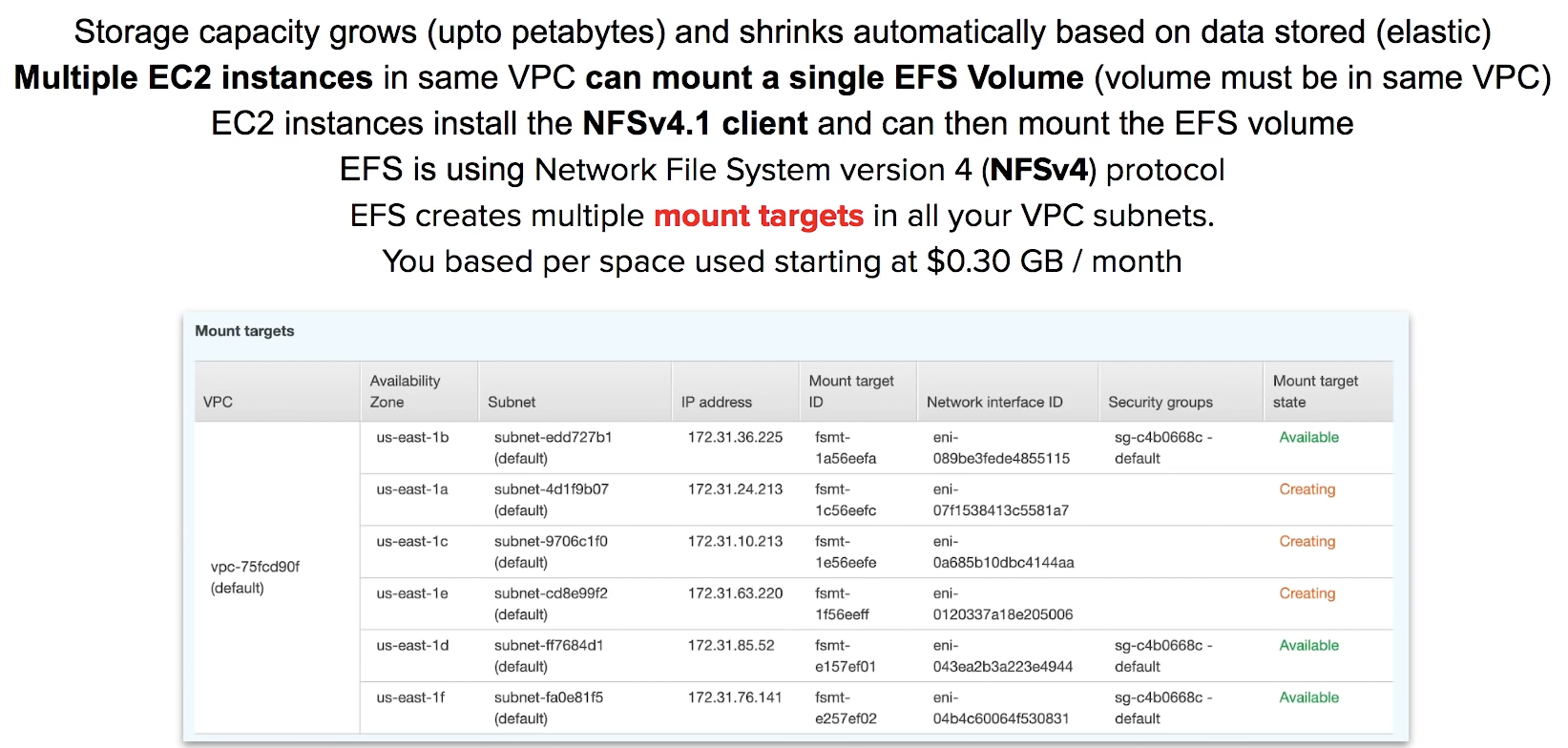Image resolution: width=1568 pixels, height=748 pixels.
Task: Click the bold 'Multiple EC2 instances' text
Action: [194, 77]
